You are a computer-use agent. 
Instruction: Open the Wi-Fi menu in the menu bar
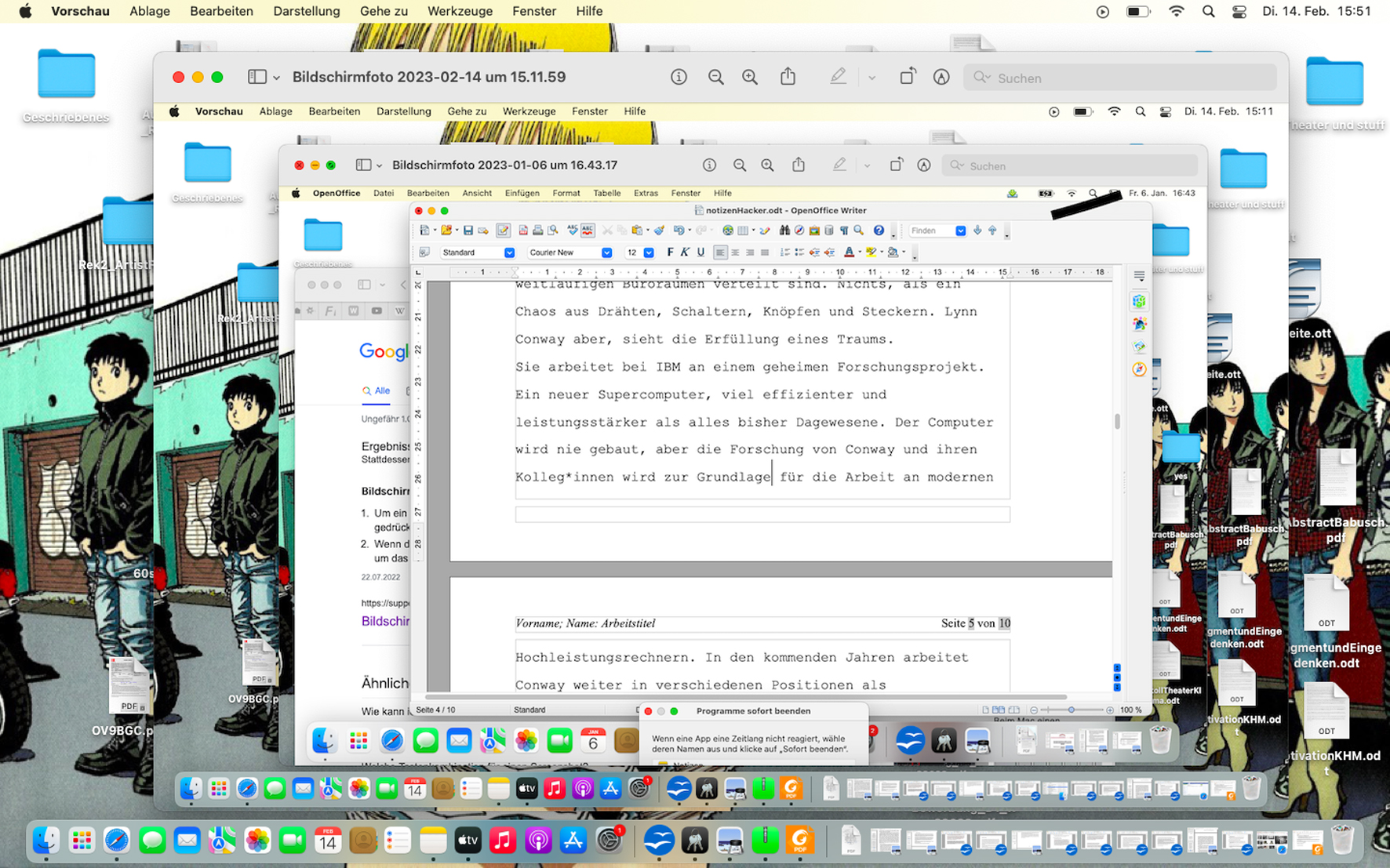click(1176, 11)
